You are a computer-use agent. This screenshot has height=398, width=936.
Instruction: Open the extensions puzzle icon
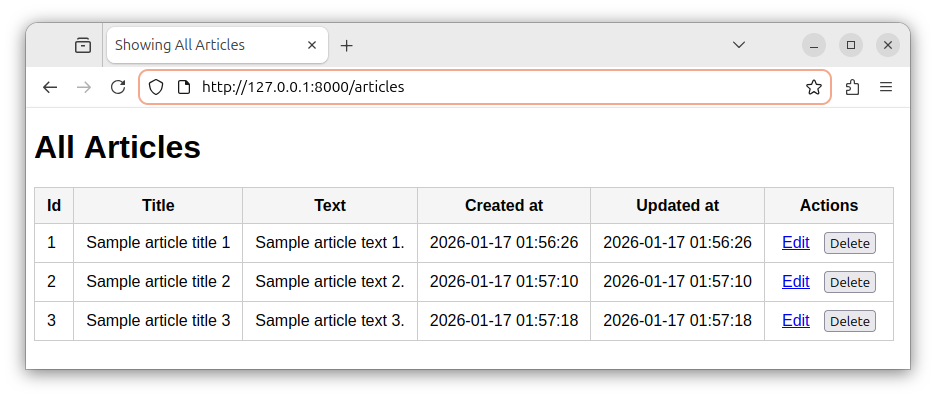pyautogui.click(x=852, y=87)
